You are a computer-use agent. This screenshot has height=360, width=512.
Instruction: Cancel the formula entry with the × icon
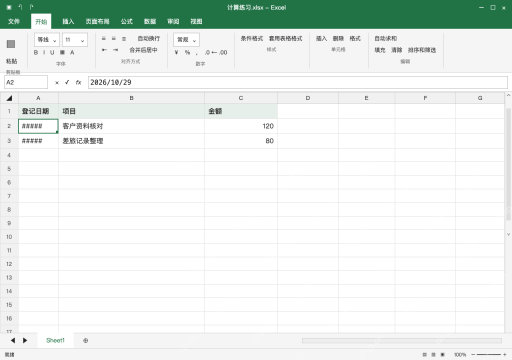(x=57, y=83)
